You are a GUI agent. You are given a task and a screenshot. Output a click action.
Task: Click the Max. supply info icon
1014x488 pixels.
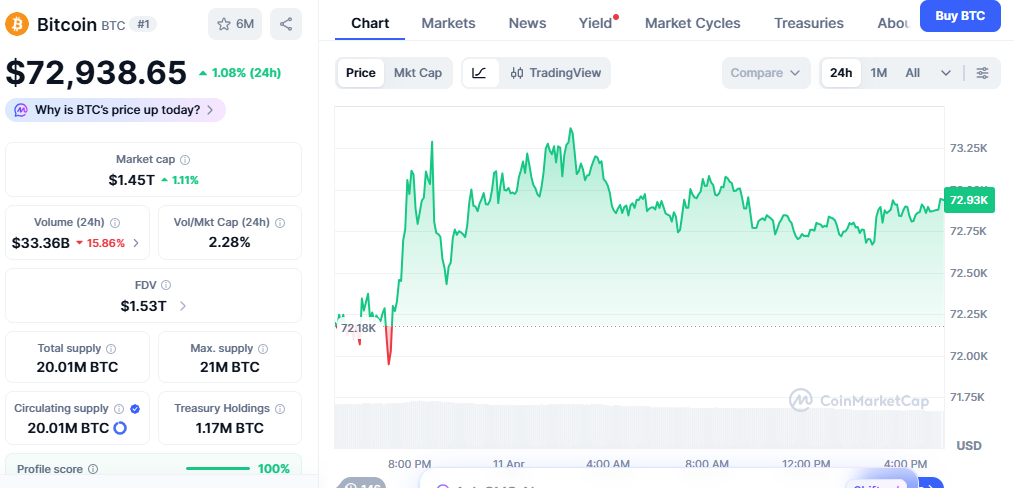pos(263,349)
